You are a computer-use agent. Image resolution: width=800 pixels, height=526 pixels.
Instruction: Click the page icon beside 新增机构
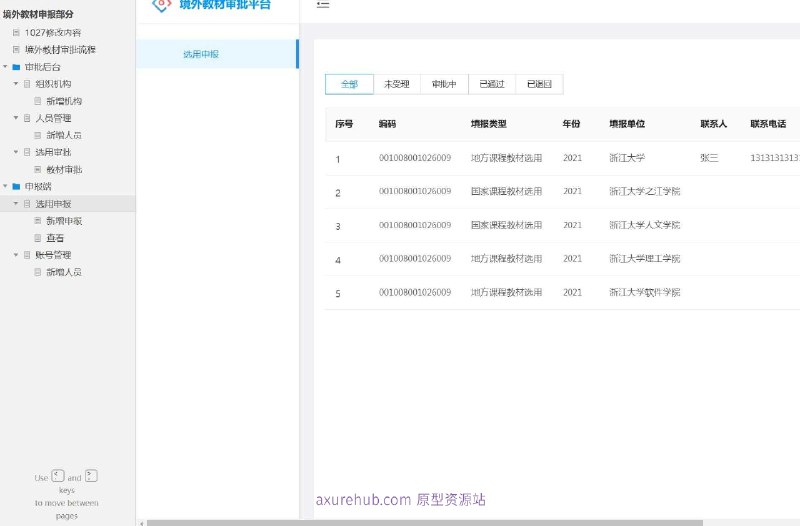click(x=38, y=101)
